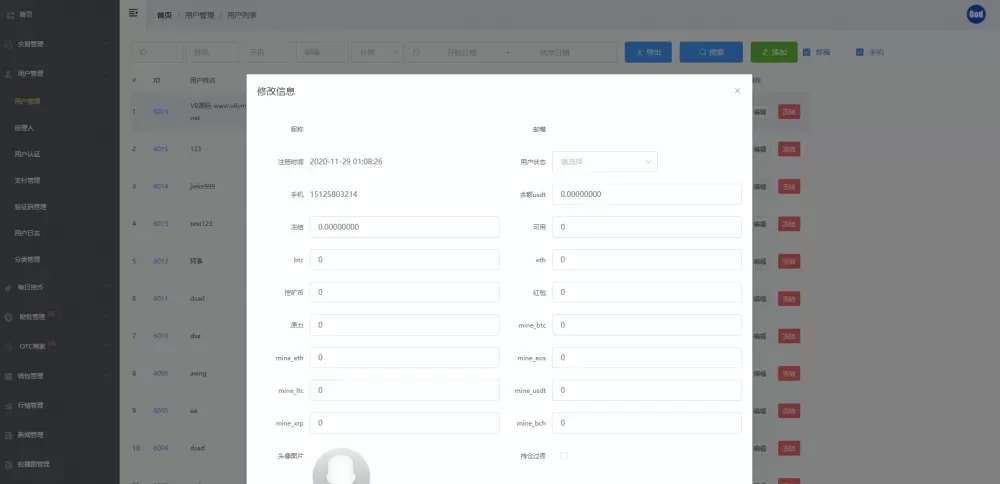Image resolution: width=1000 pixels, height=484 pixels.
Task: Open 用户认证 in the sidebar menu
Action: (28, 154)
